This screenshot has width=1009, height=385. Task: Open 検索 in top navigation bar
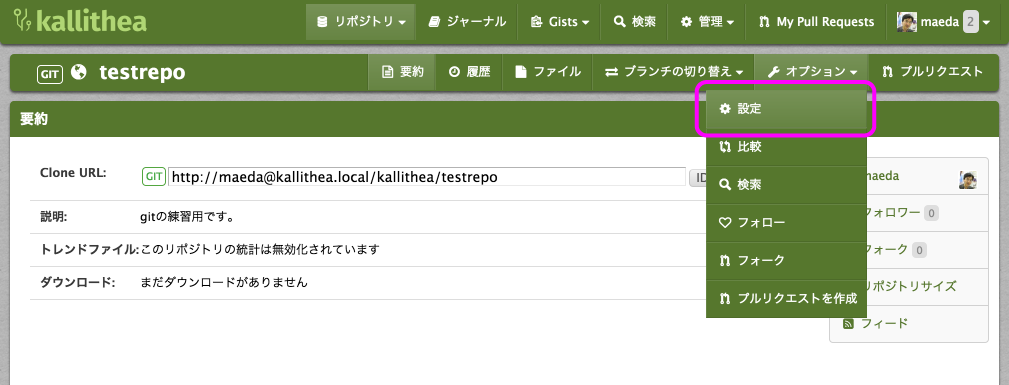click(x=634, y=22)
